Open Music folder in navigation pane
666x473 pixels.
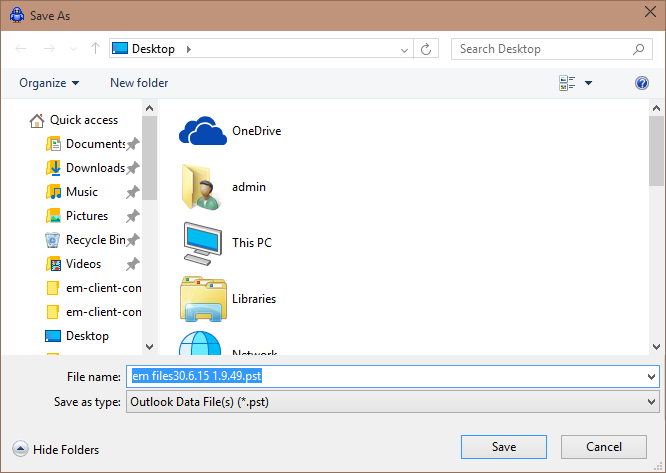pos(71,192)
